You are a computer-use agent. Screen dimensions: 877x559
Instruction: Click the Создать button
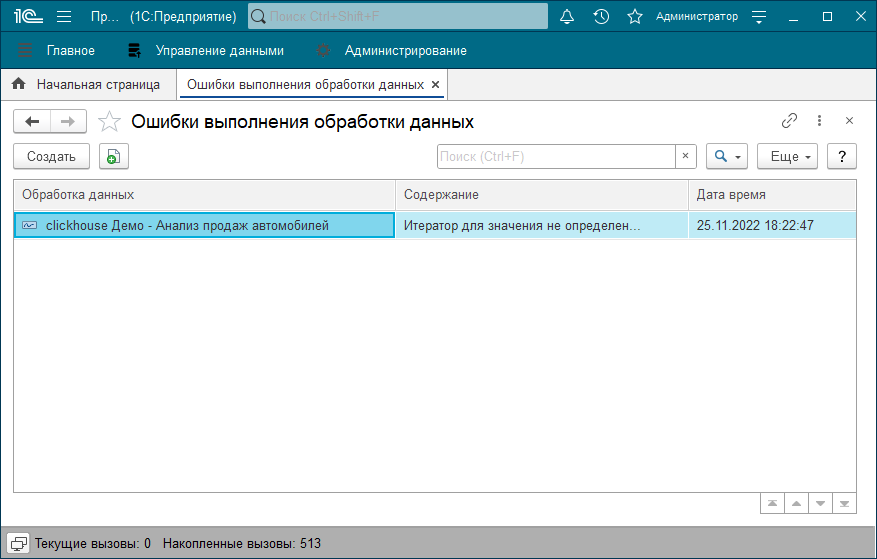click(51, 156)
